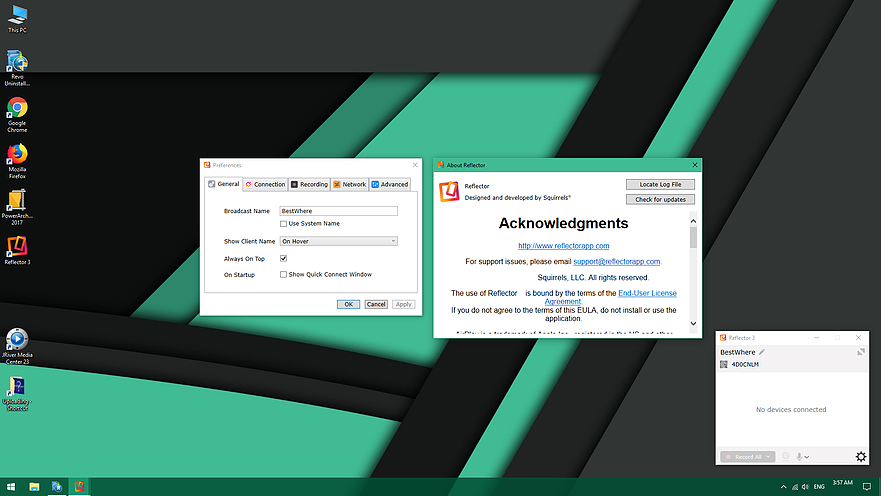Open Reflector 3 settings gear icon
This screenshot has height=496, width=881.
[x=861, y=457]
